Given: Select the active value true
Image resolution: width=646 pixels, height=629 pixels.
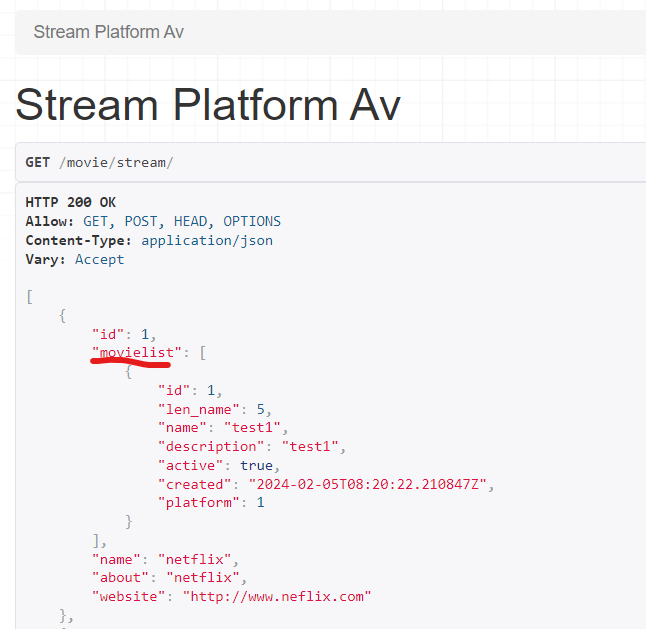Looking at the screenshot, I should [257, 465].
